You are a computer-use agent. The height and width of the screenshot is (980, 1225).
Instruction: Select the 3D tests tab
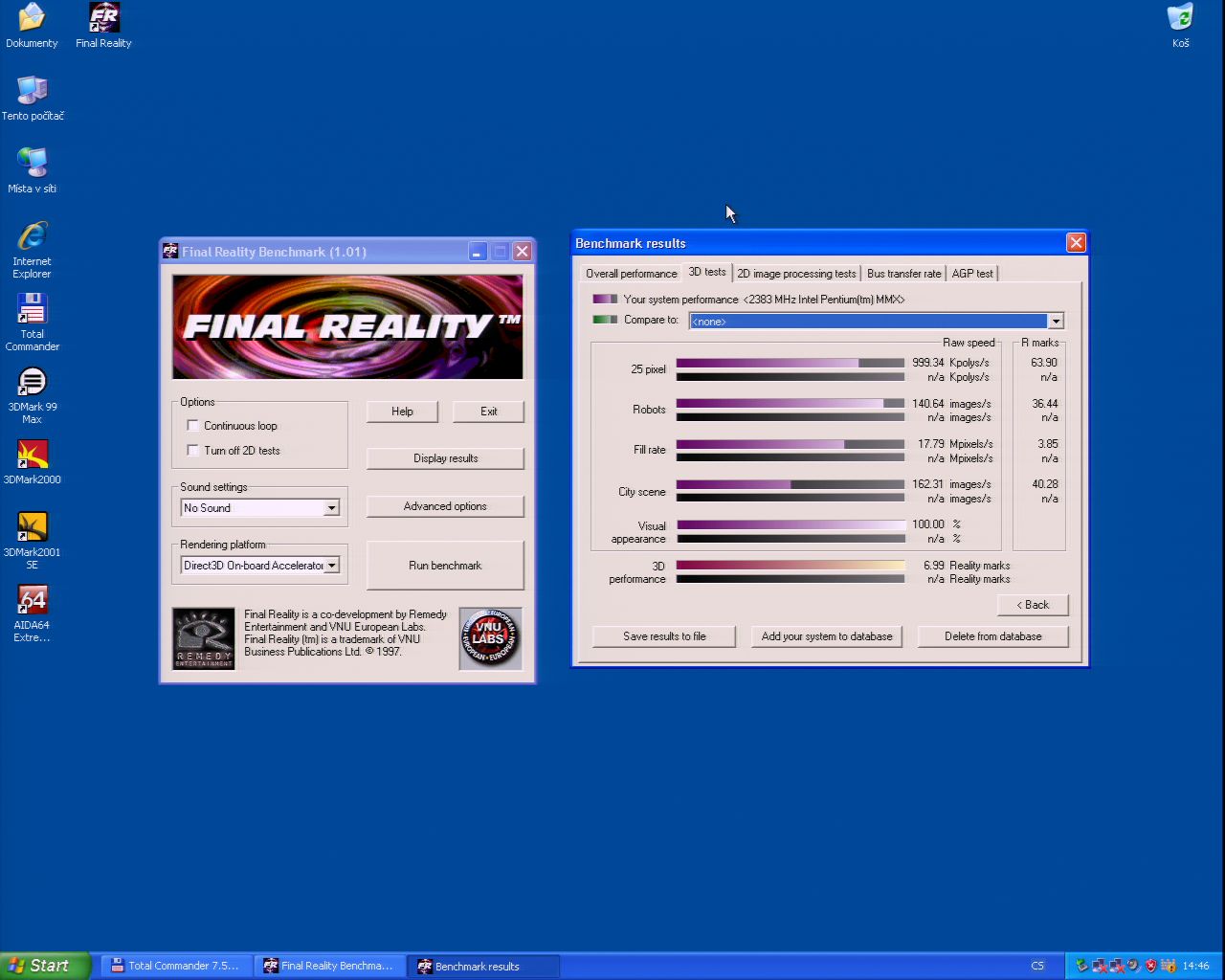click(x=707, y=272)
